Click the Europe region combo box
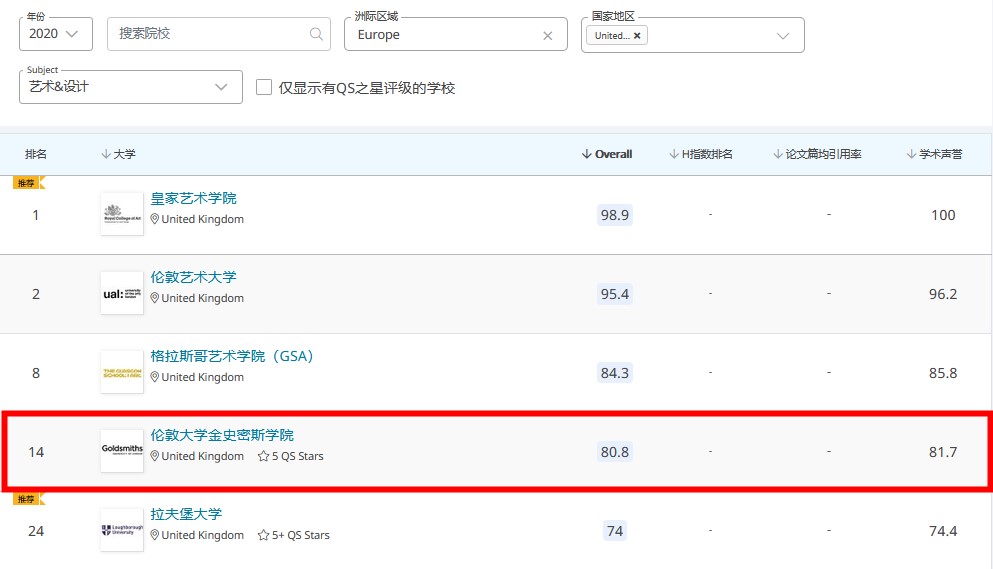The height and width of the screenshot is (569, 993). click(455, 34)
